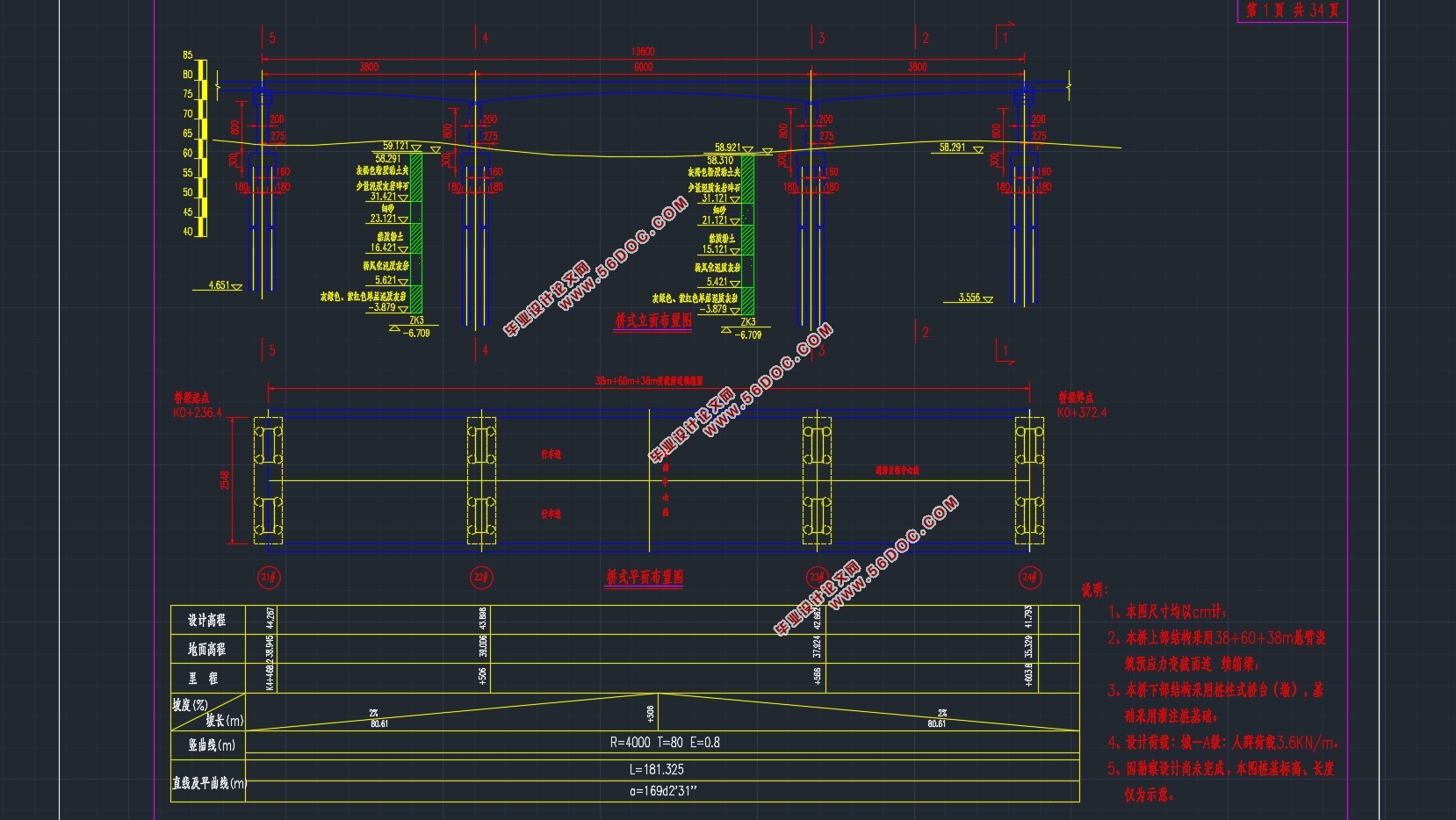Click the deck width dimension 2548
The image size is (1456, 820).
coord(226,480)
